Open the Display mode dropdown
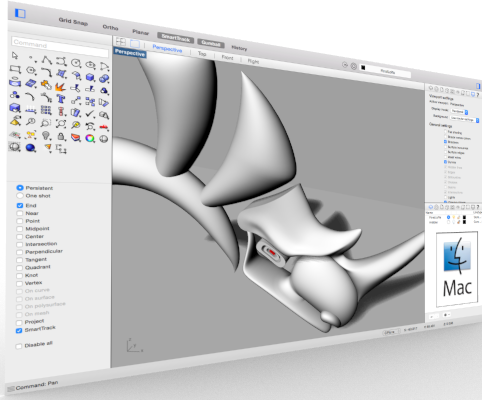 (460, 111)
